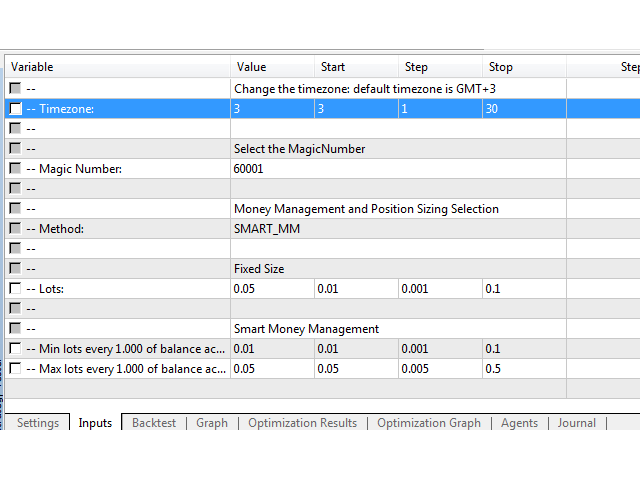Open the SMART_MM Method value dropdown

[270, 229]
